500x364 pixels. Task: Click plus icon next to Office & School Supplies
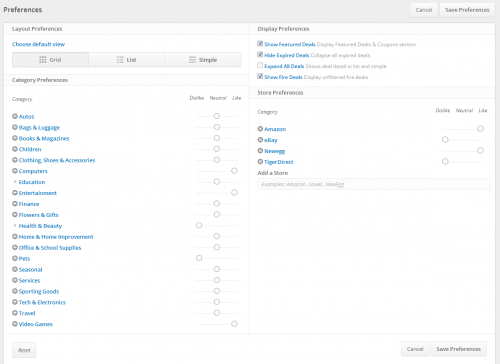(15, 247)
